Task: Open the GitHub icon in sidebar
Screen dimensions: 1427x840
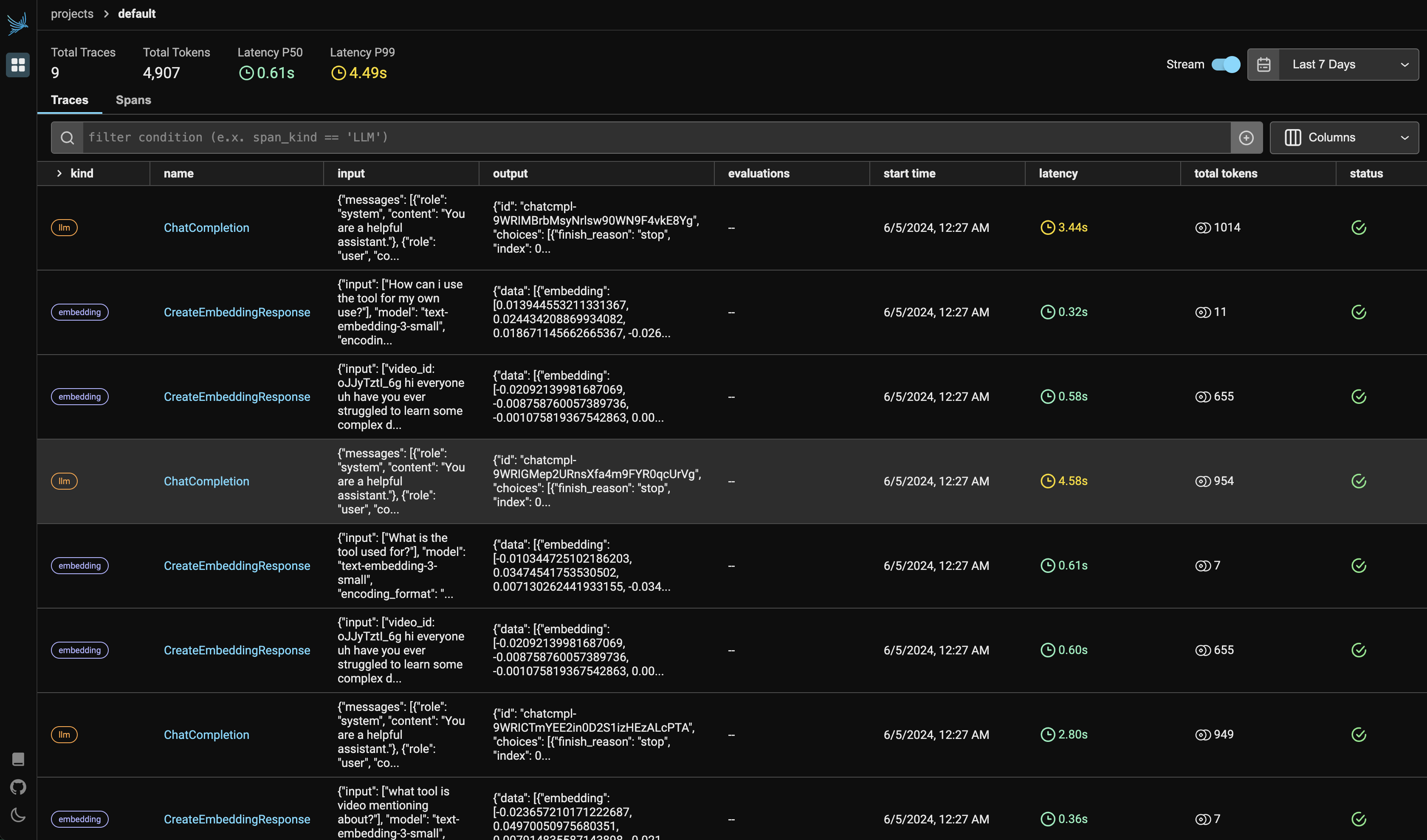Action: click(18, 787)
